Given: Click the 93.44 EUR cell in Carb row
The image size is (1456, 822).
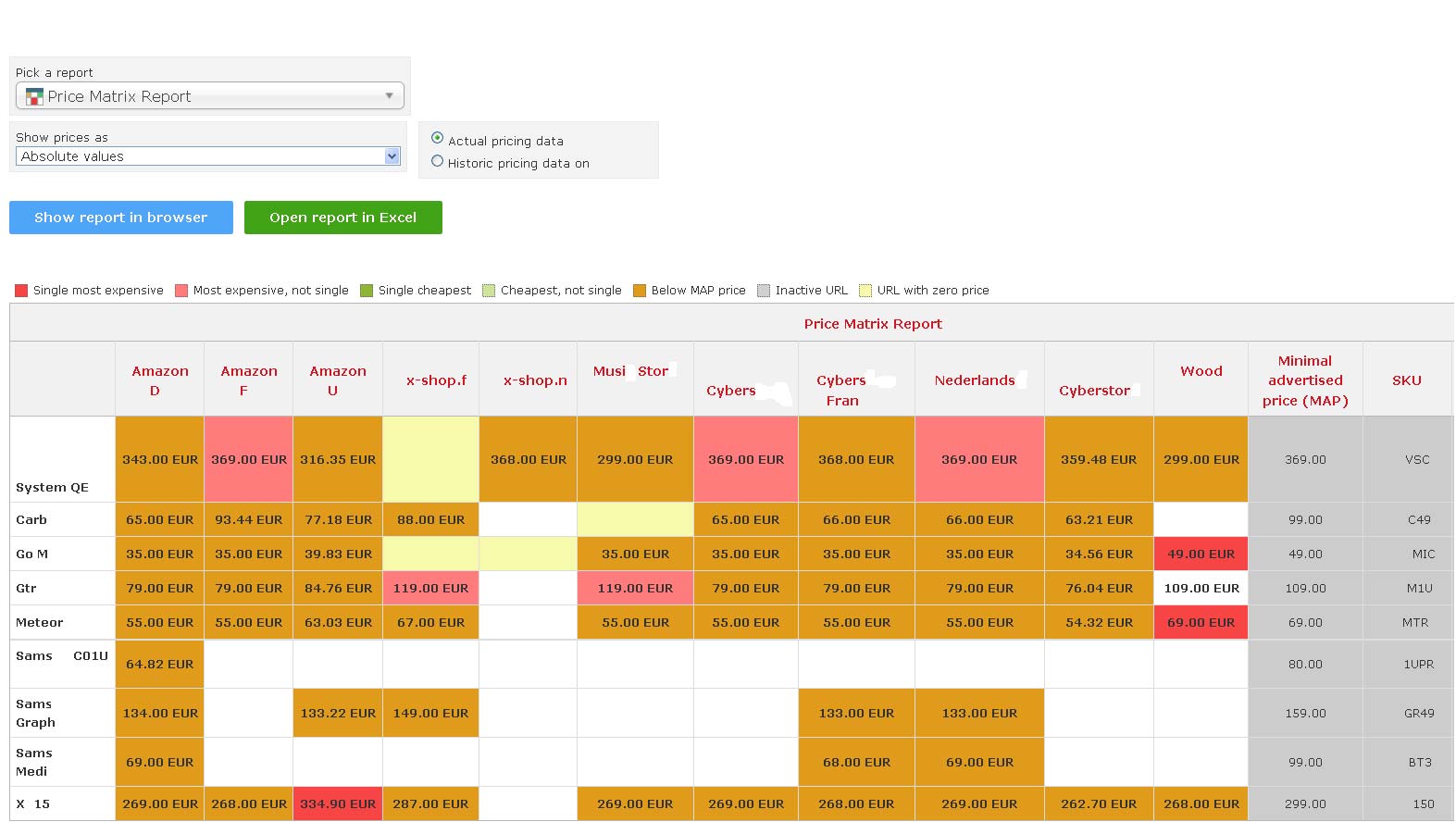Looking at the screenshot, I should [248, 520].
